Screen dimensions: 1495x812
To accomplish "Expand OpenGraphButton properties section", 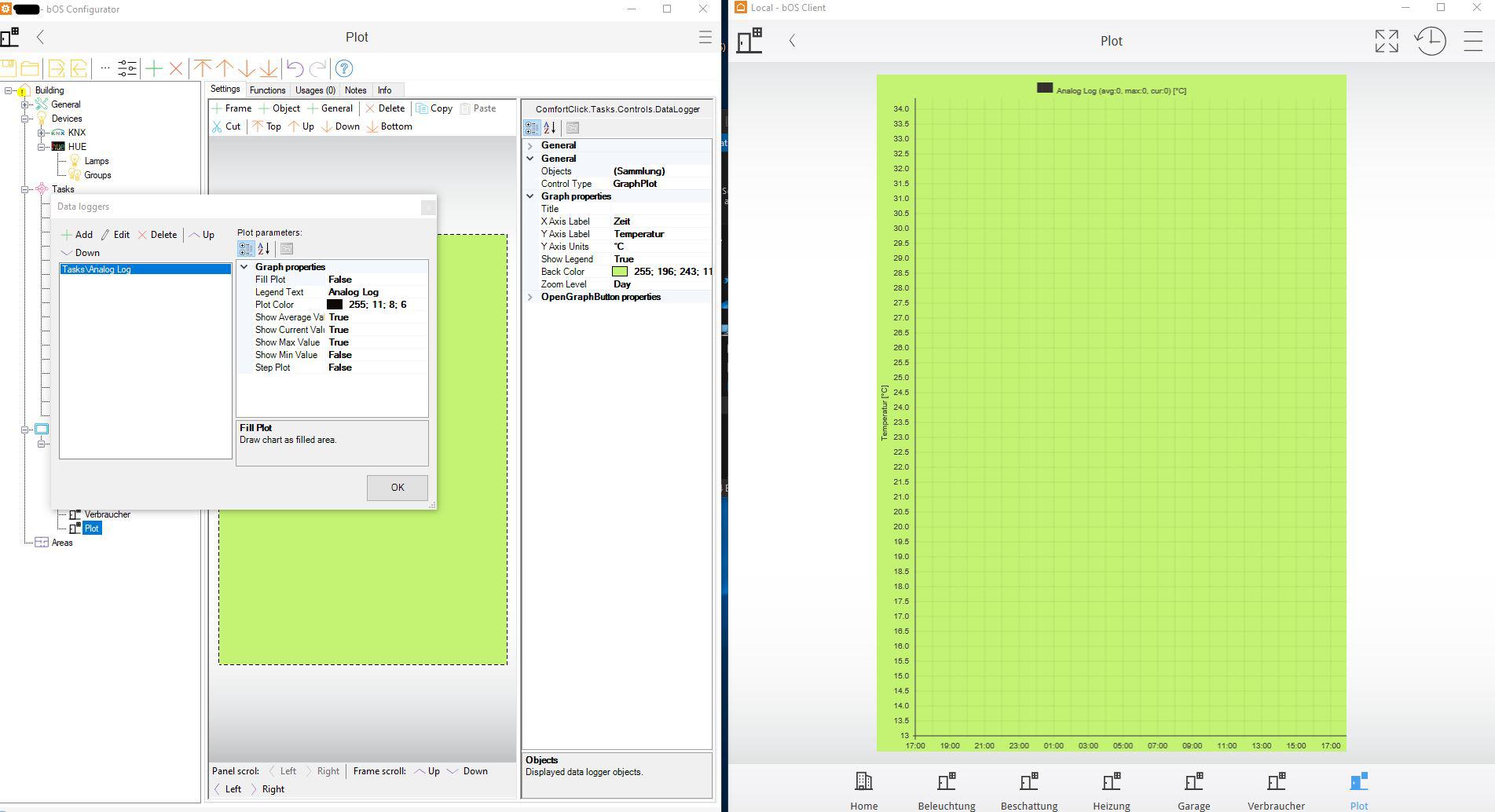I will point(530,297).
